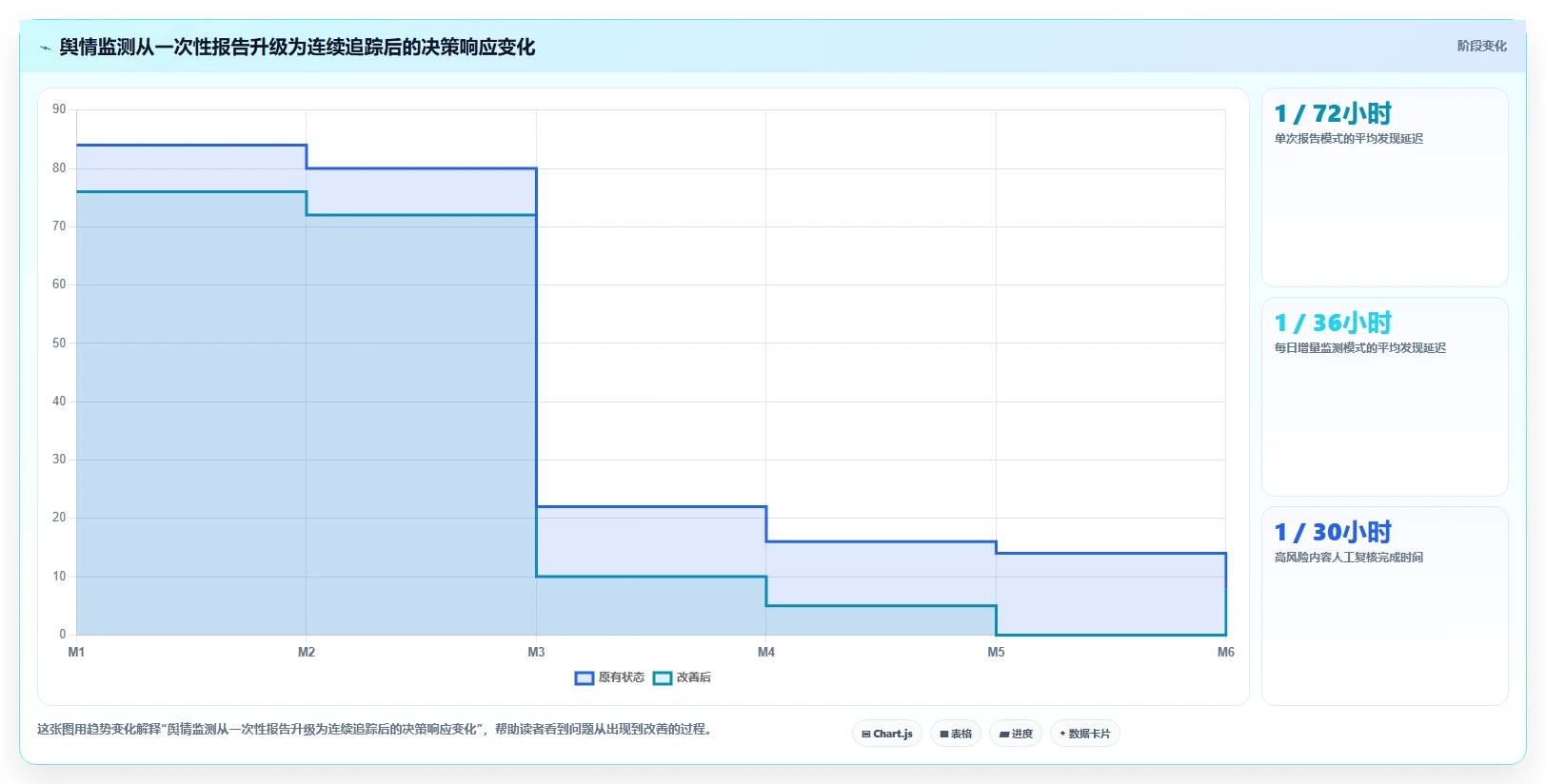The width and height of the screenshot is (1546, 784).
Task: Click the 90 y-axis tick label
Action: coord(59,109)
